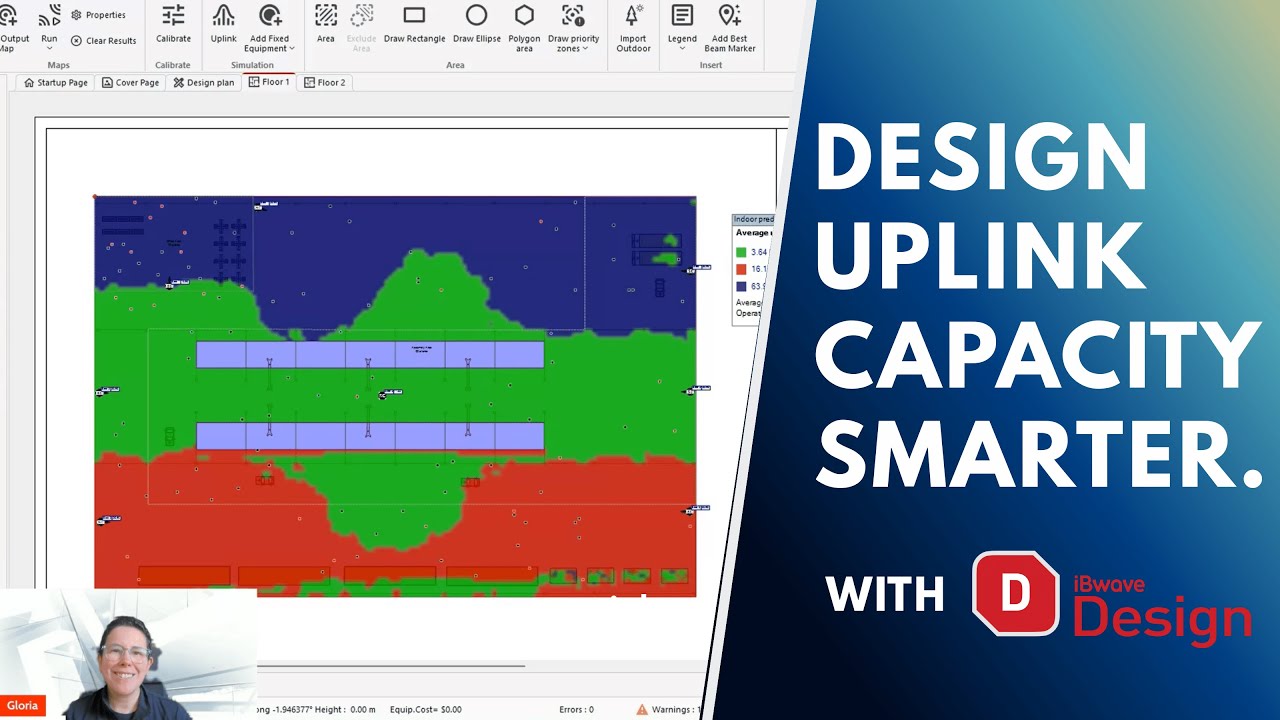
Task: Click the presenter webcam thumbnail
Action: 128,654
